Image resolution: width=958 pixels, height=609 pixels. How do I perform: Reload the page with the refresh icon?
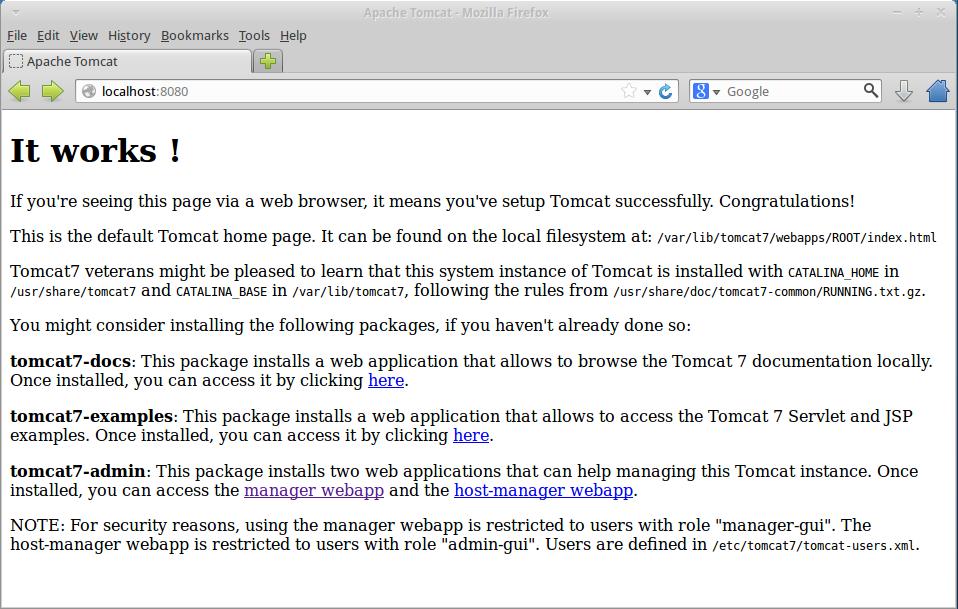coord(665,92)
